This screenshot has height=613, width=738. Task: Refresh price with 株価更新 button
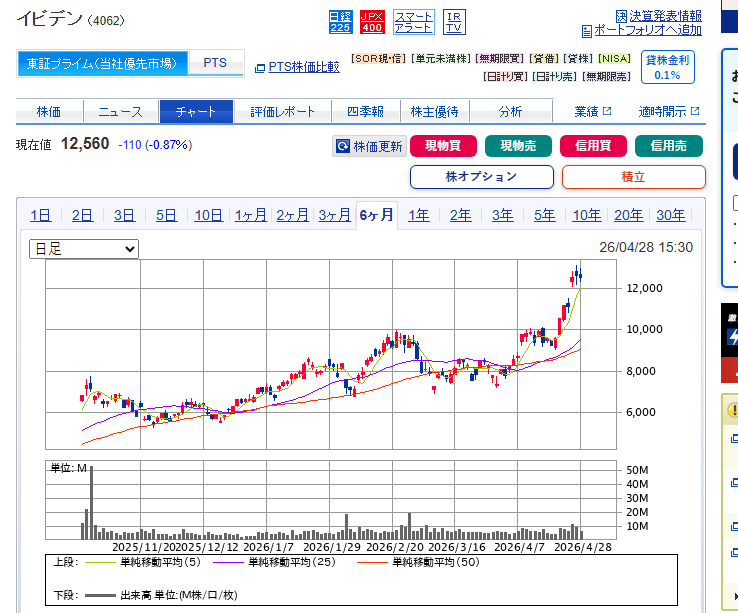pos(369,146)
